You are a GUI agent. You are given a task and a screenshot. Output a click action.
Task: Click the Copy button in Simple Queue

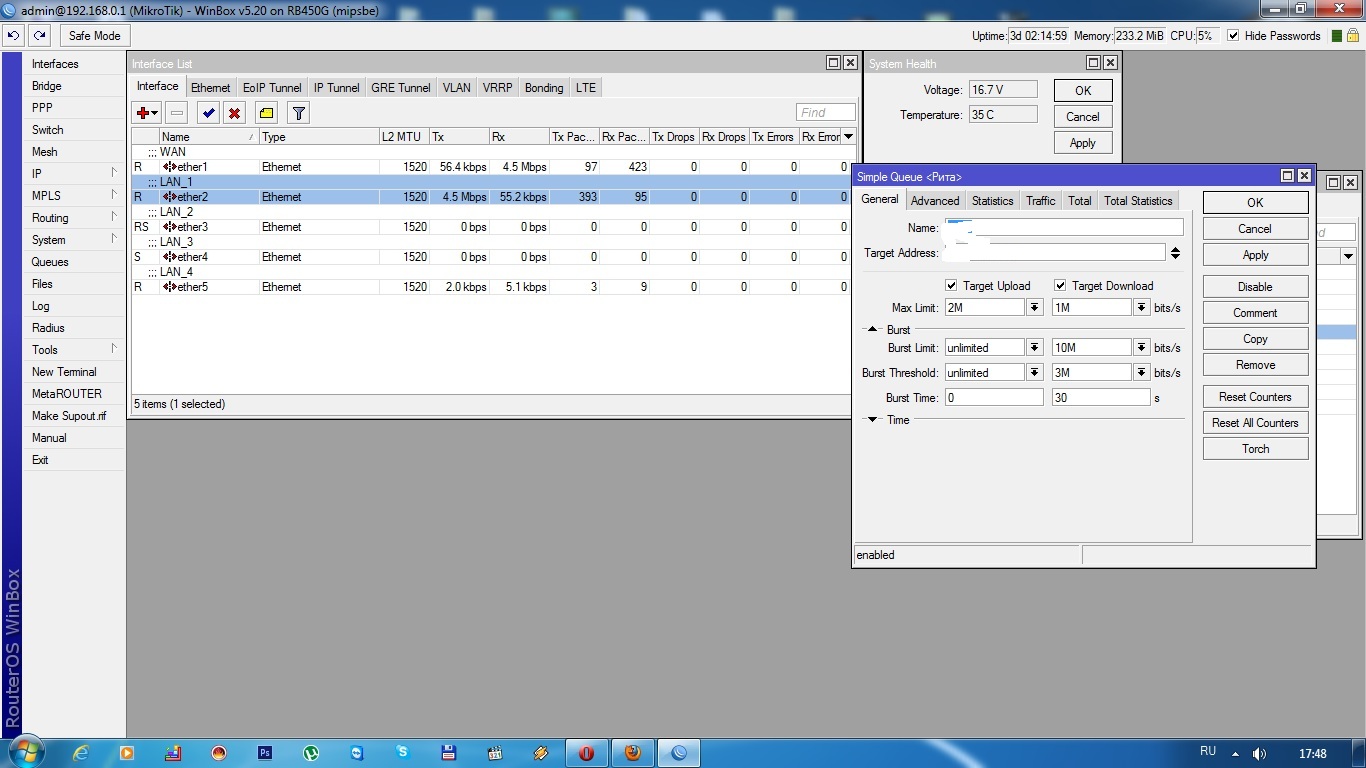(x=1255, y=339)
